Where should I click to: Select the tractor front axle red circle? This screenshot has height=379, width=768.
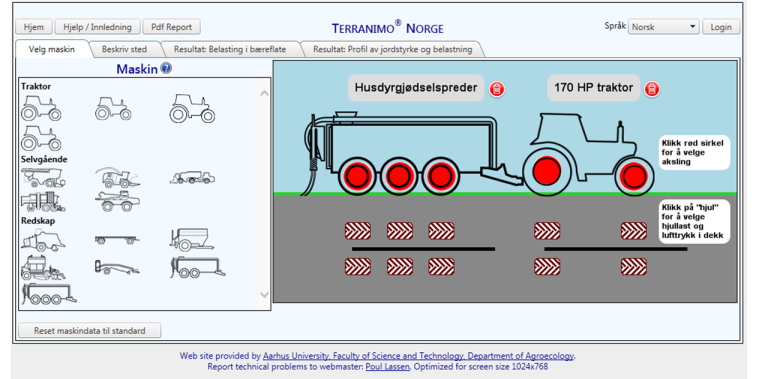[634, 176]
